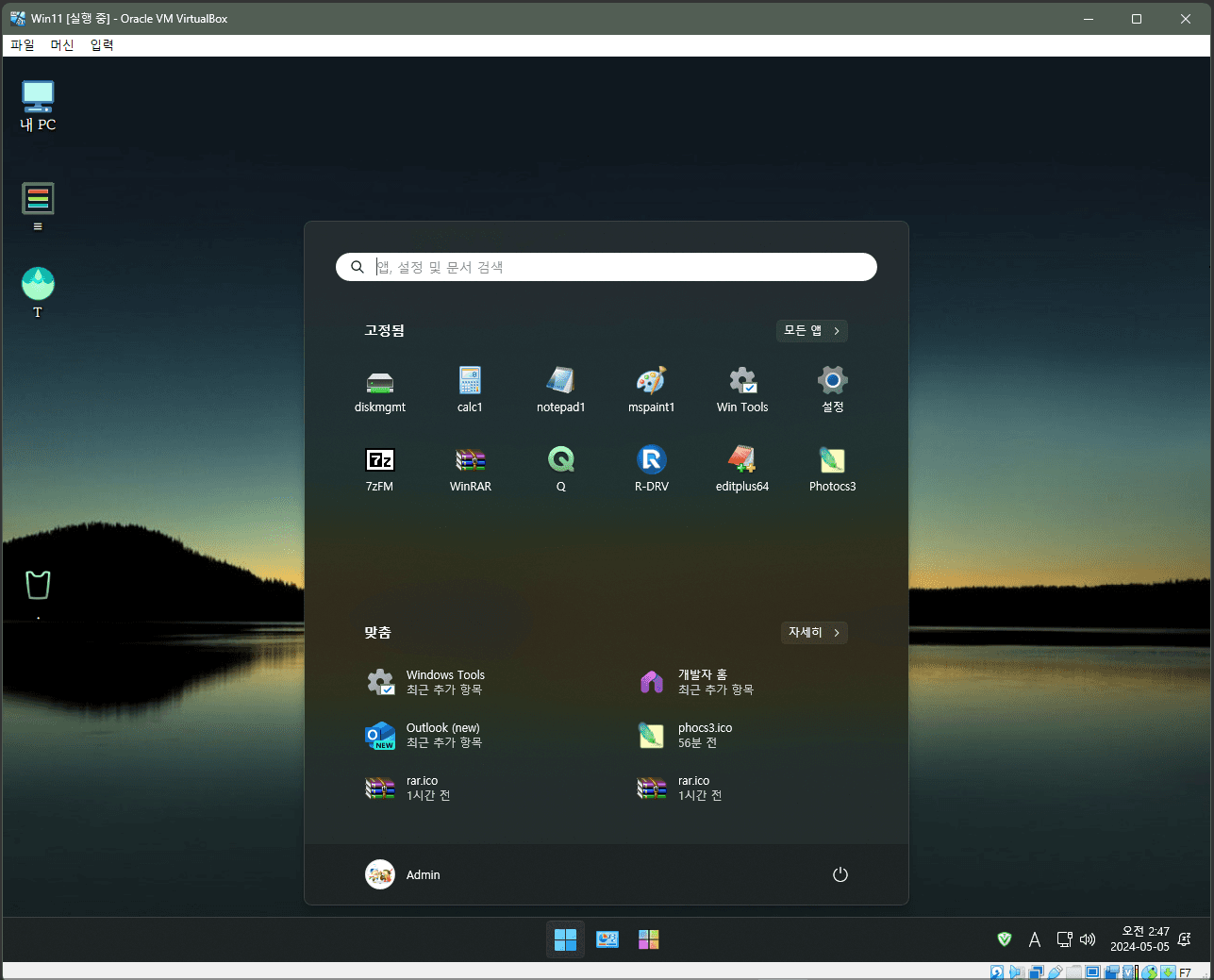Click the VirtualBox keyboard capture arrow icon
The height and width of the screenshot is (980, 1214).
tap(1168, 972)
